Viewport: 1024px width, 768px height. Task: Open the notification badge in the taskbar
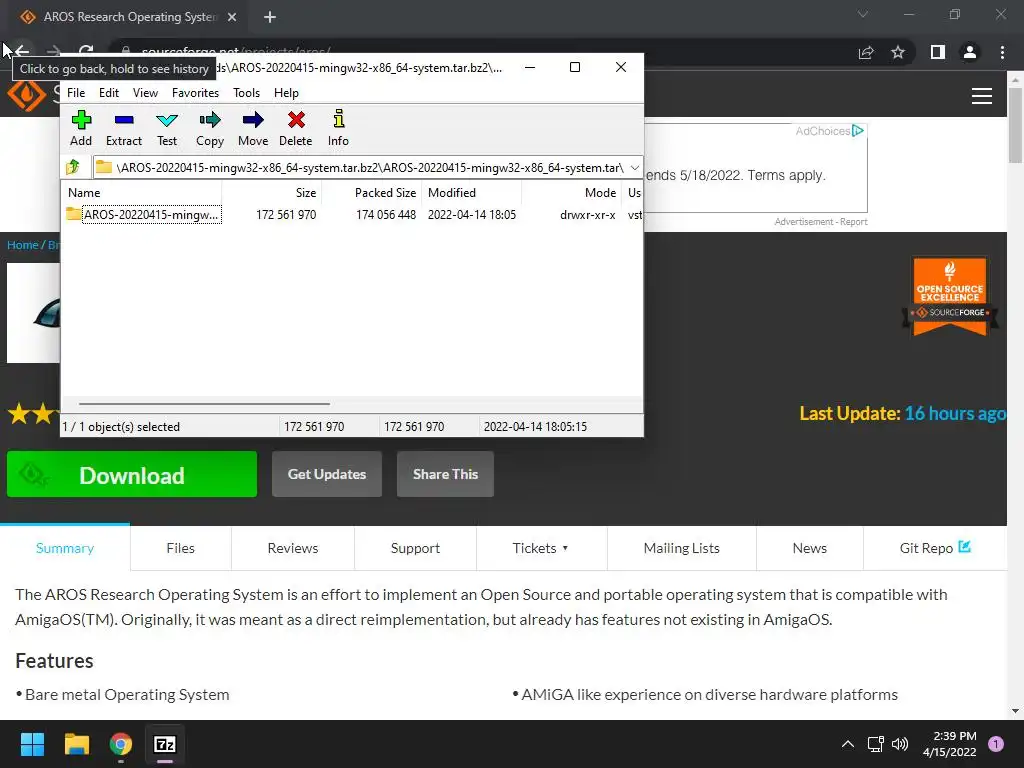click(996, 744)
